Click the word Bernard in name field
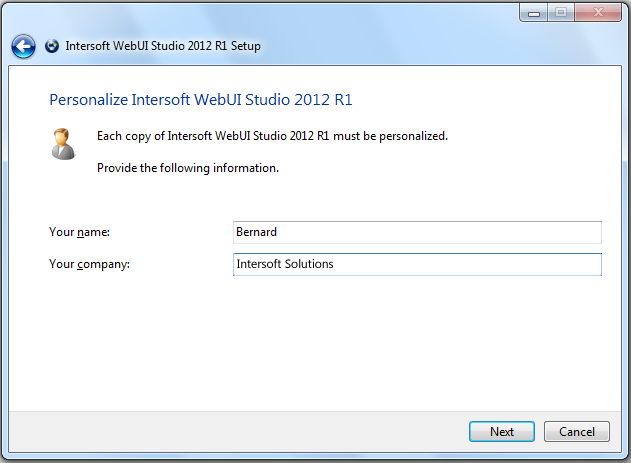Screen dimensions: 631x463 [x=256, y=232]
